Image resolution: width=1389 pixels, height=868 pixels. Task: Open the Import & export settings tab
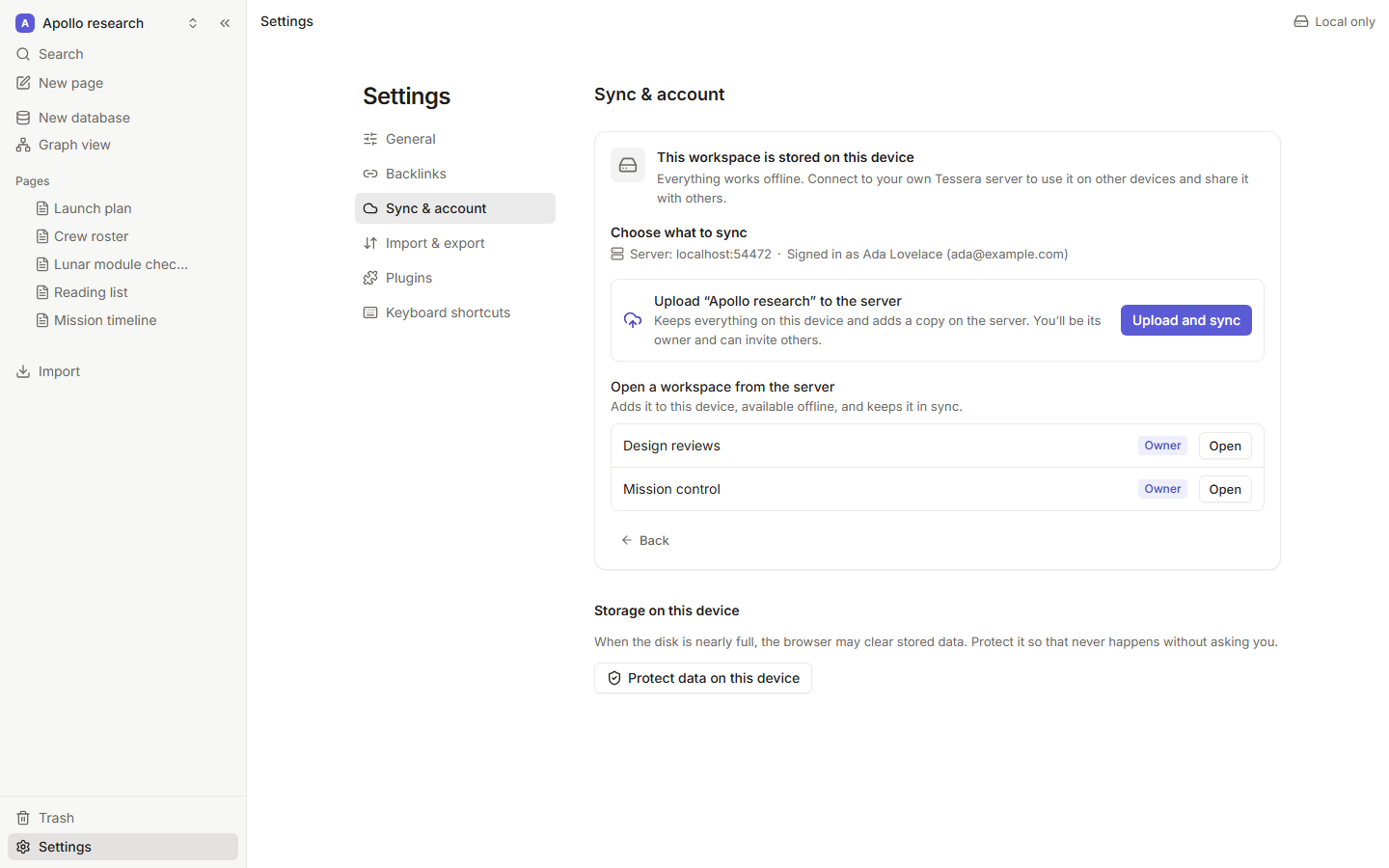tap(455, 243)
